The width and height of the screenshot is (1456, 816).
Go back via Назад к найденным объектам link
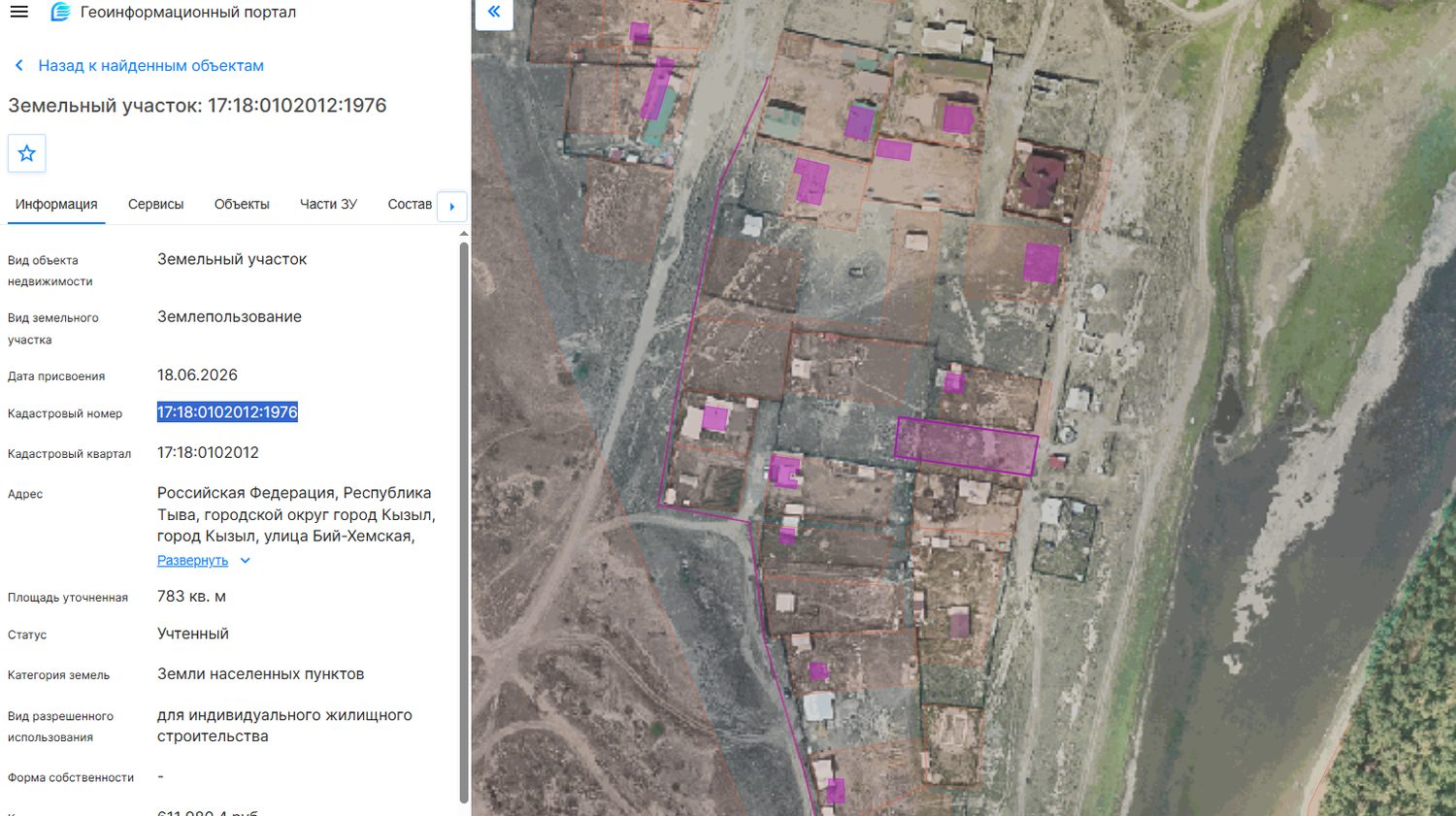pos(150,66)
